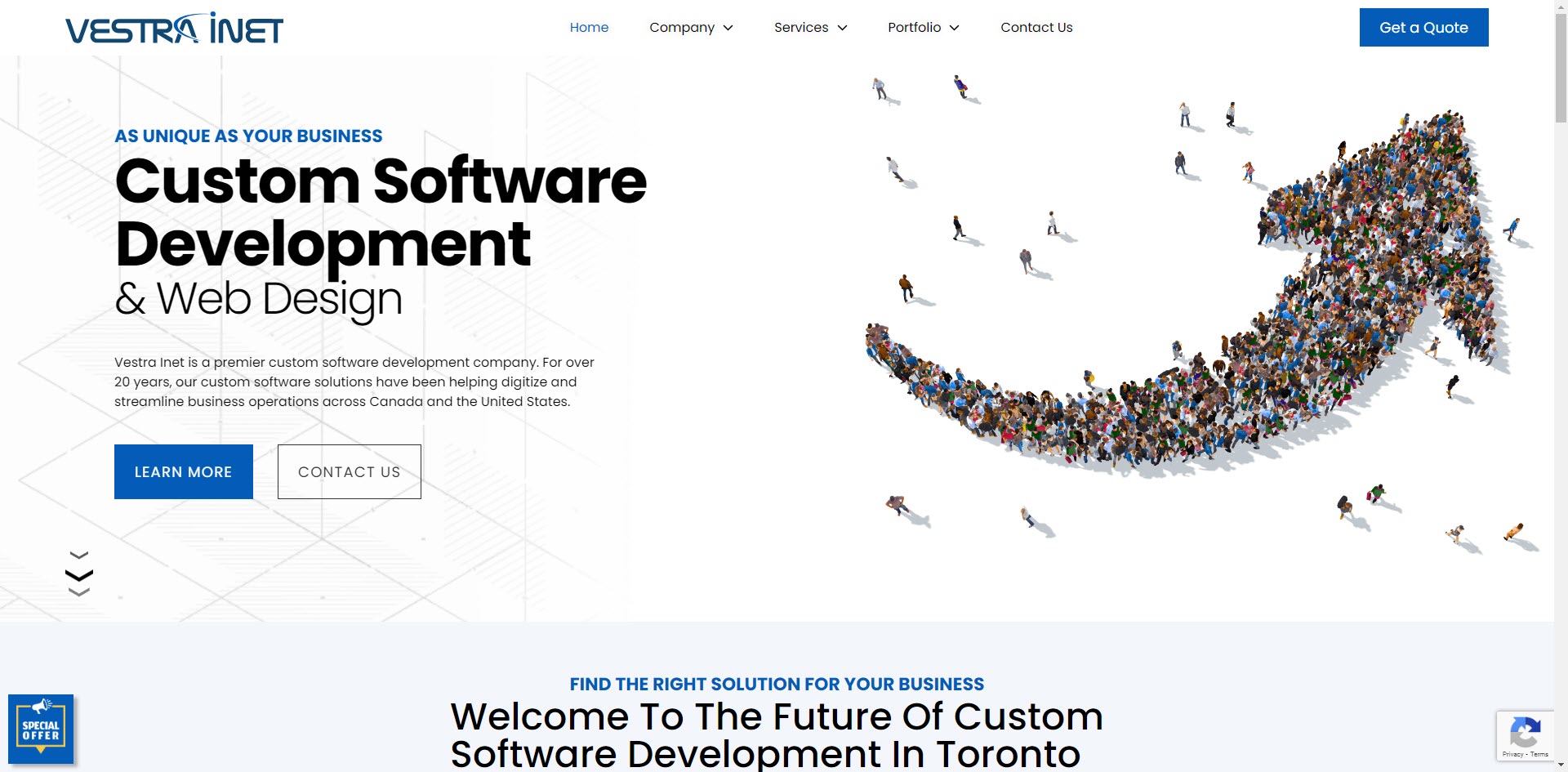The height and width of the screenshot is (772, 1568).
Task: Open the Special Offer badge
Action: [x=41, y=729]
